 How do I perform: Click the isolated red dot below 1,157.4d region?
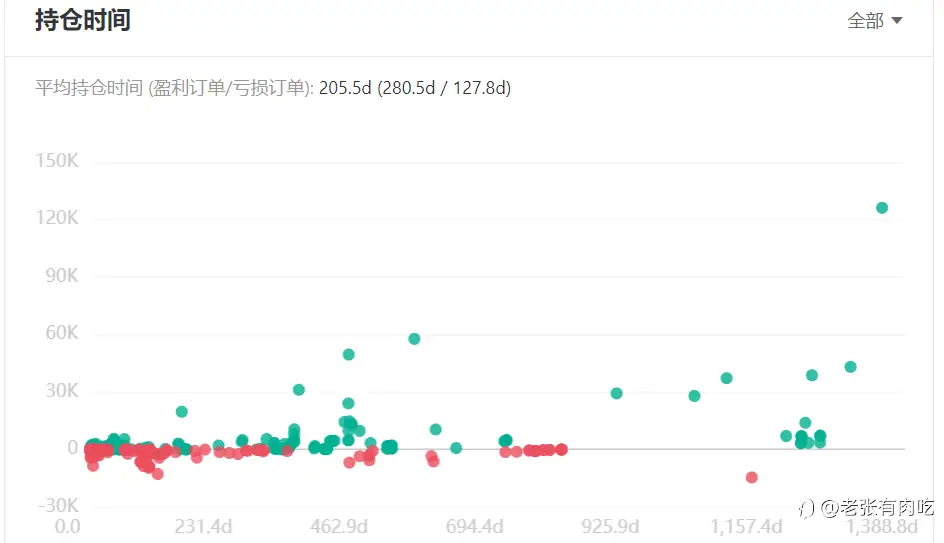pyautogui.click(x=751, y=477)
